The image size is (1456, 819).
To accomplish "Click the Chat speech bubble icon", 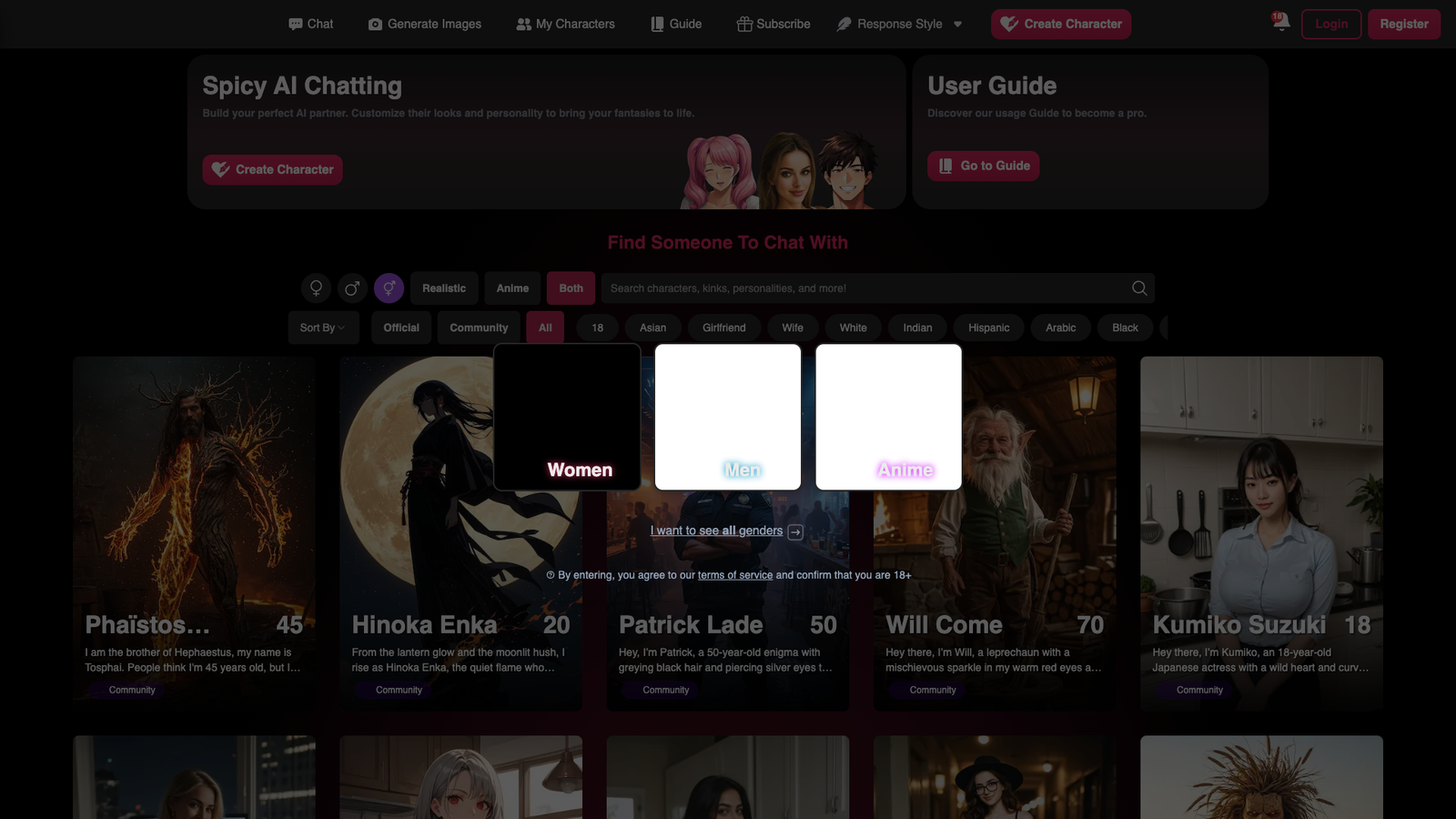I will click(x=296, y=25).
